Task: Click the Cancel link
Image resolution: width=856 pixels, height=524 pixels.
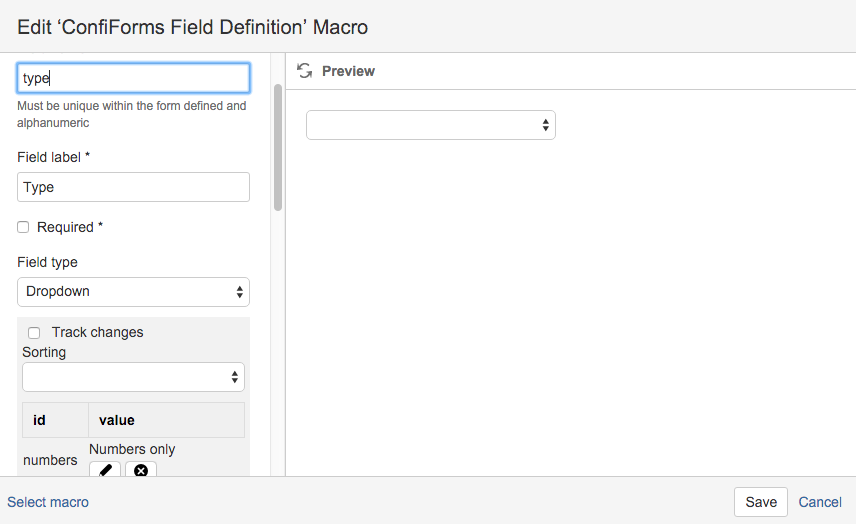Action: coord(819,502)
